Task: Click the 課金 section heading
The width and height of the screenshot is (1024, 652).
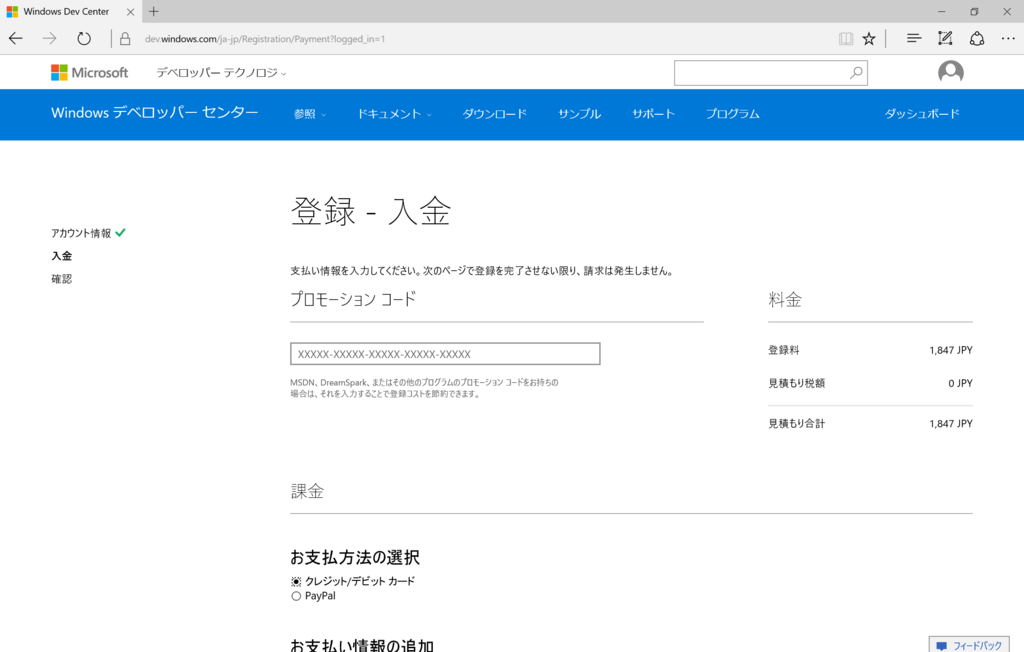Action: tap(307, 491)
